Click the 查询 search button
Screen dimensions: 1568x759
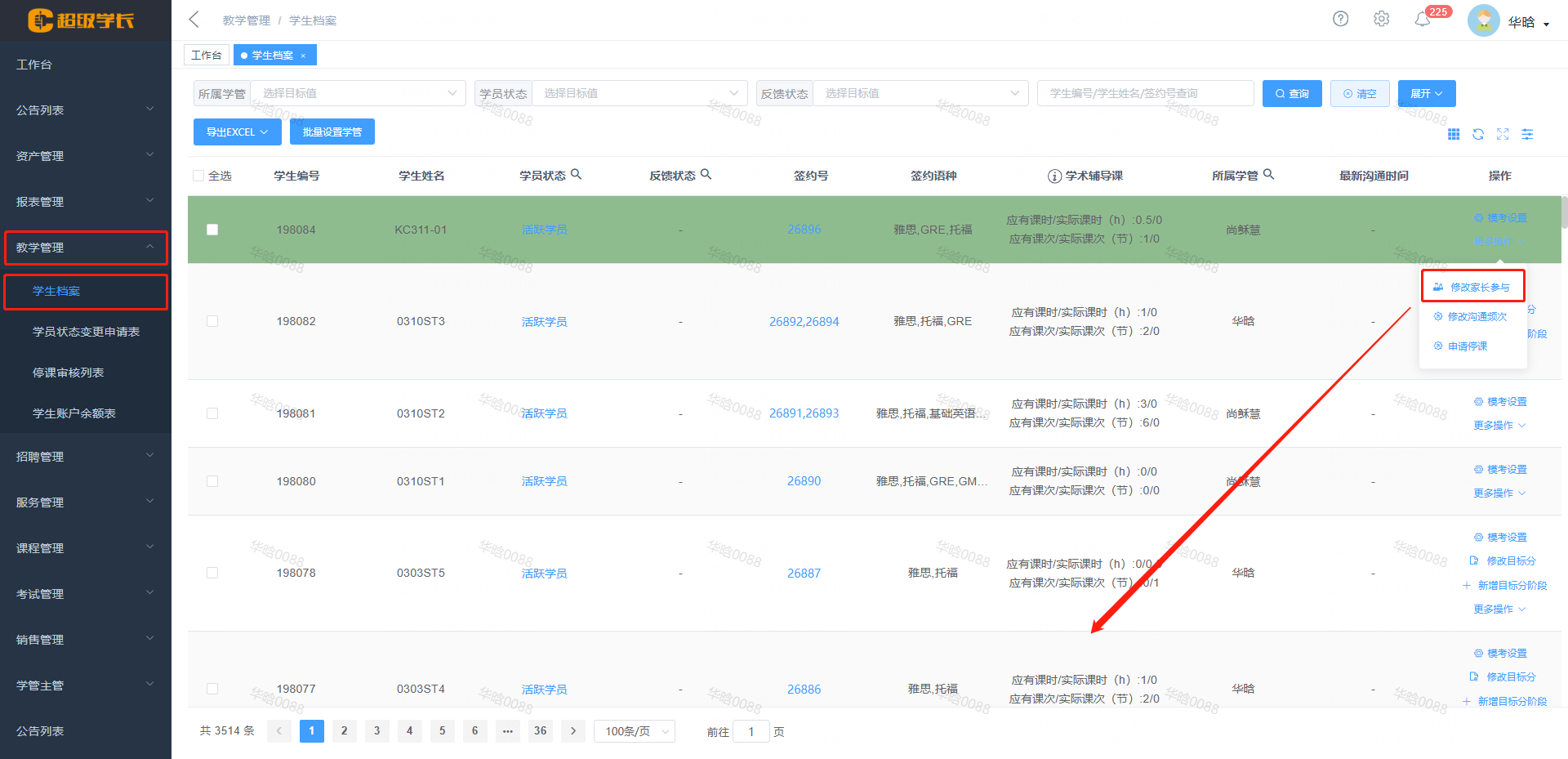pos(1291,93)
